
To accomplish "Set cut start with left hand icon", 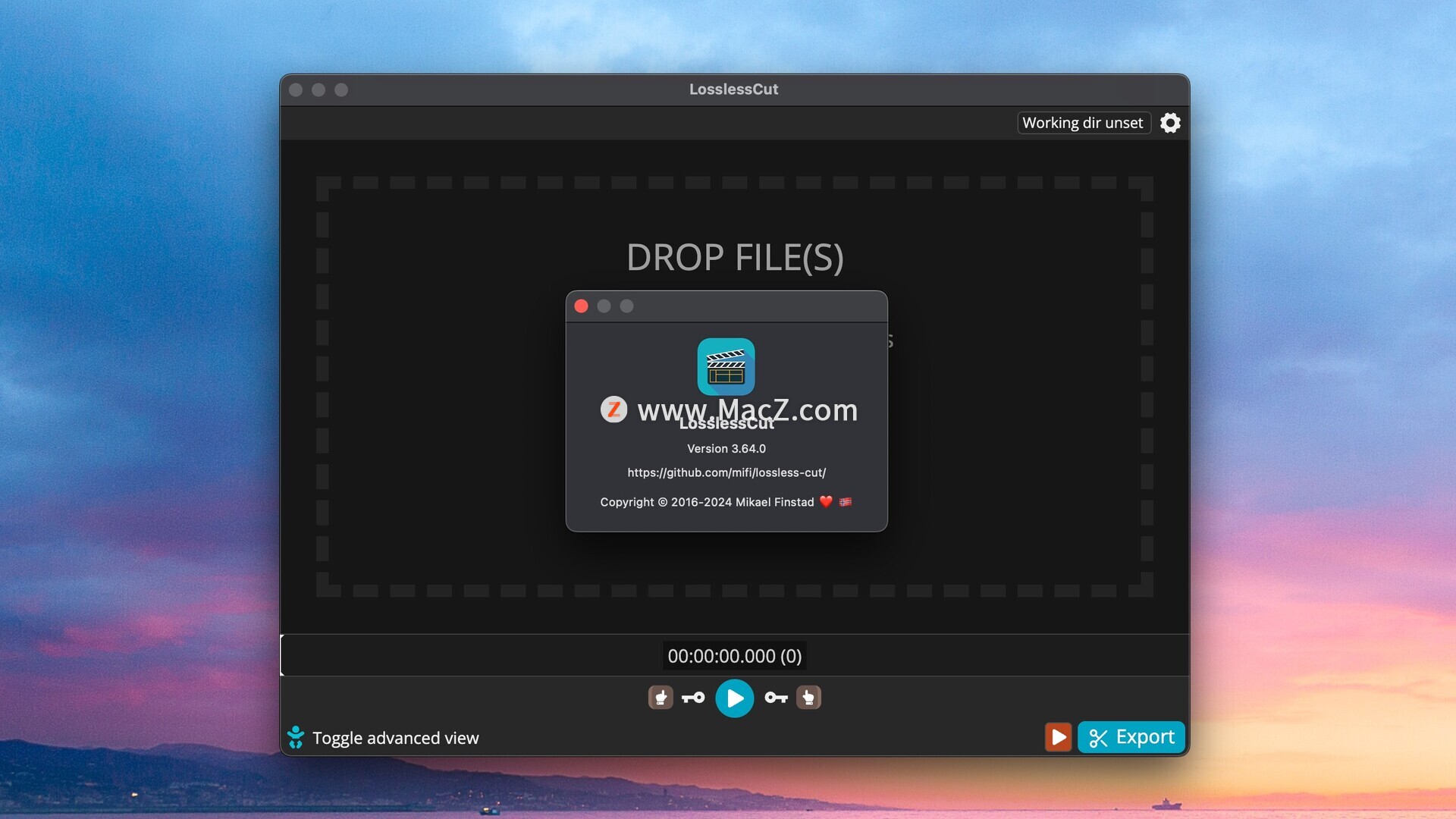I will tap(661, 698).
